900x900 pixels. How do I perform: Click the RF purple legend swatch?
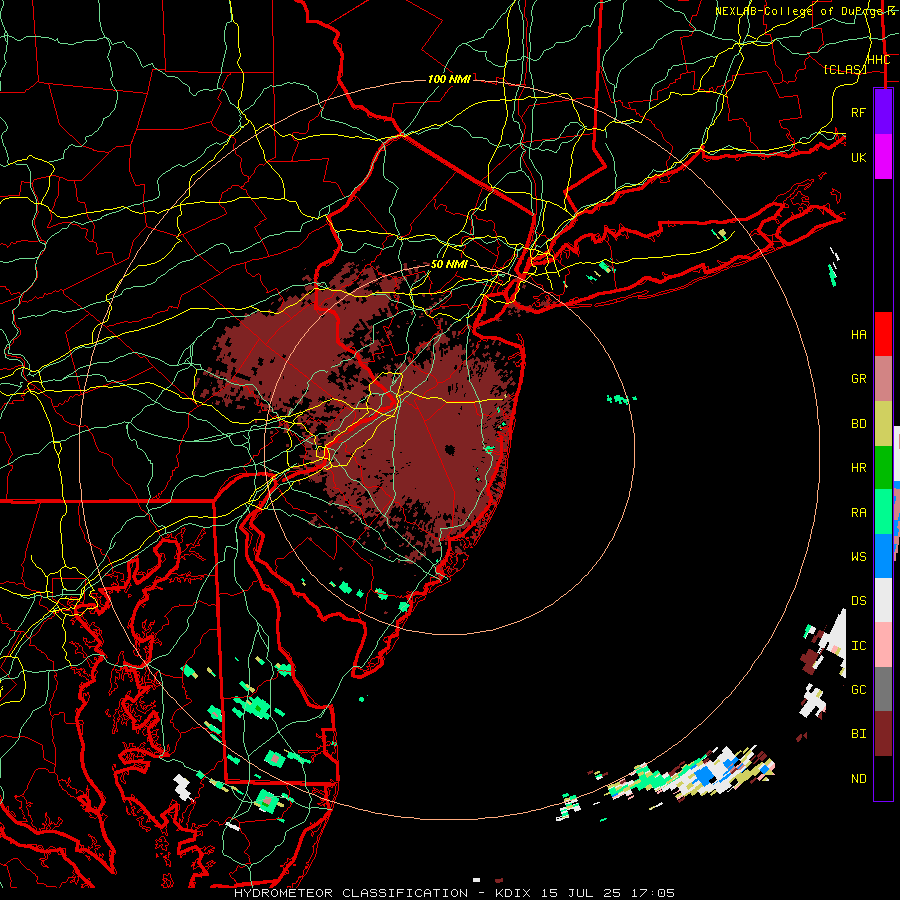[x=883, y=112]
